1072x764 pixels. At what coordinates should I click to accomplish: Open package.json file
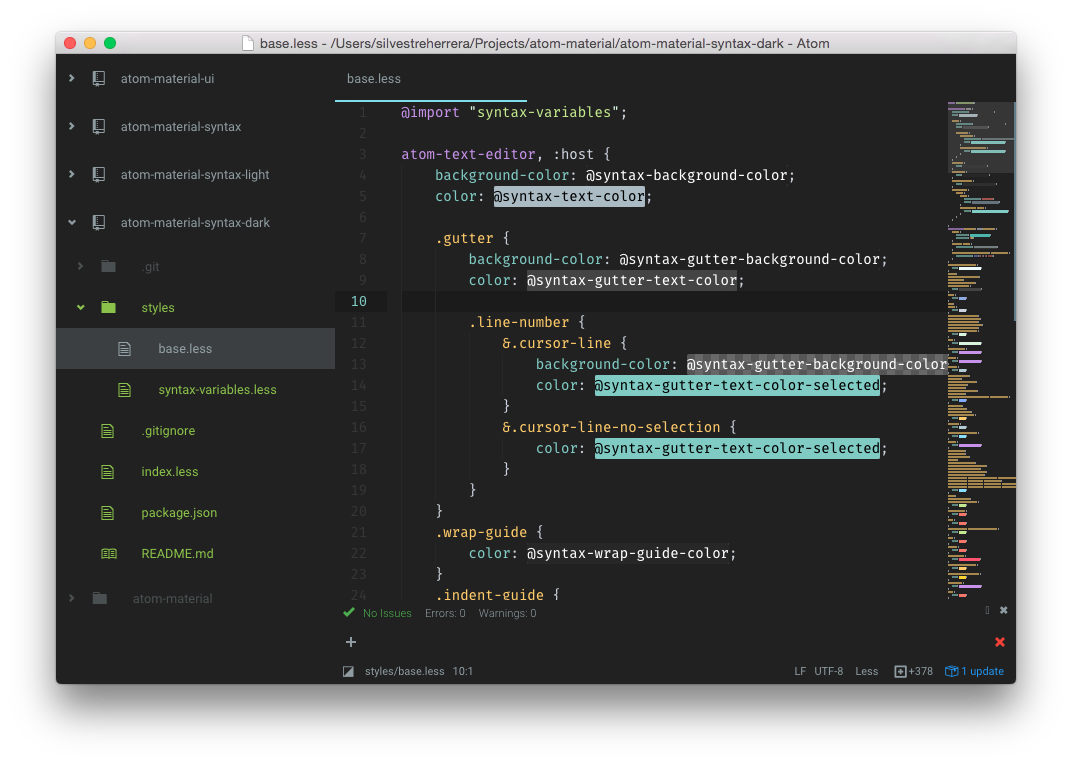click(x=179, y=513)
